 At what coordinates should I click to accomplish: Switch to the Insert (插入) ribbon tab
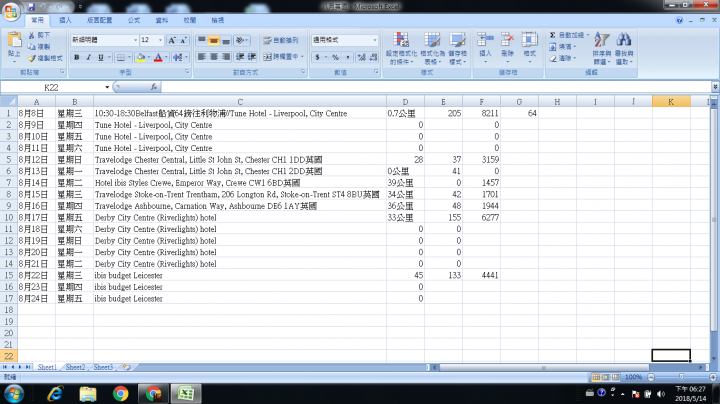(65, 20)
